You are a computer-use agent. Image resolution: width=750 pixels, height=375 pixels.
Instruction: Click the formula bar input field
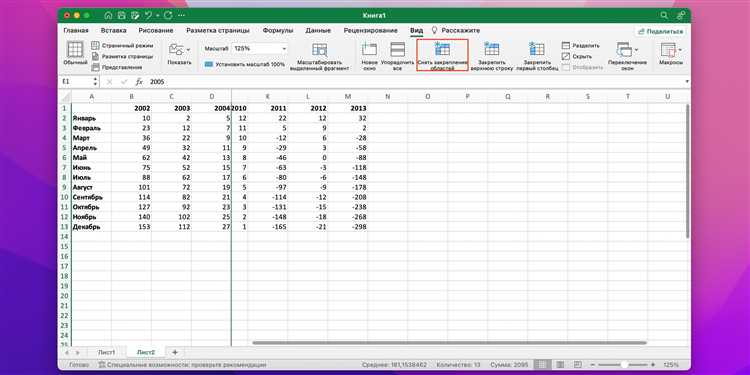(416, 82)
